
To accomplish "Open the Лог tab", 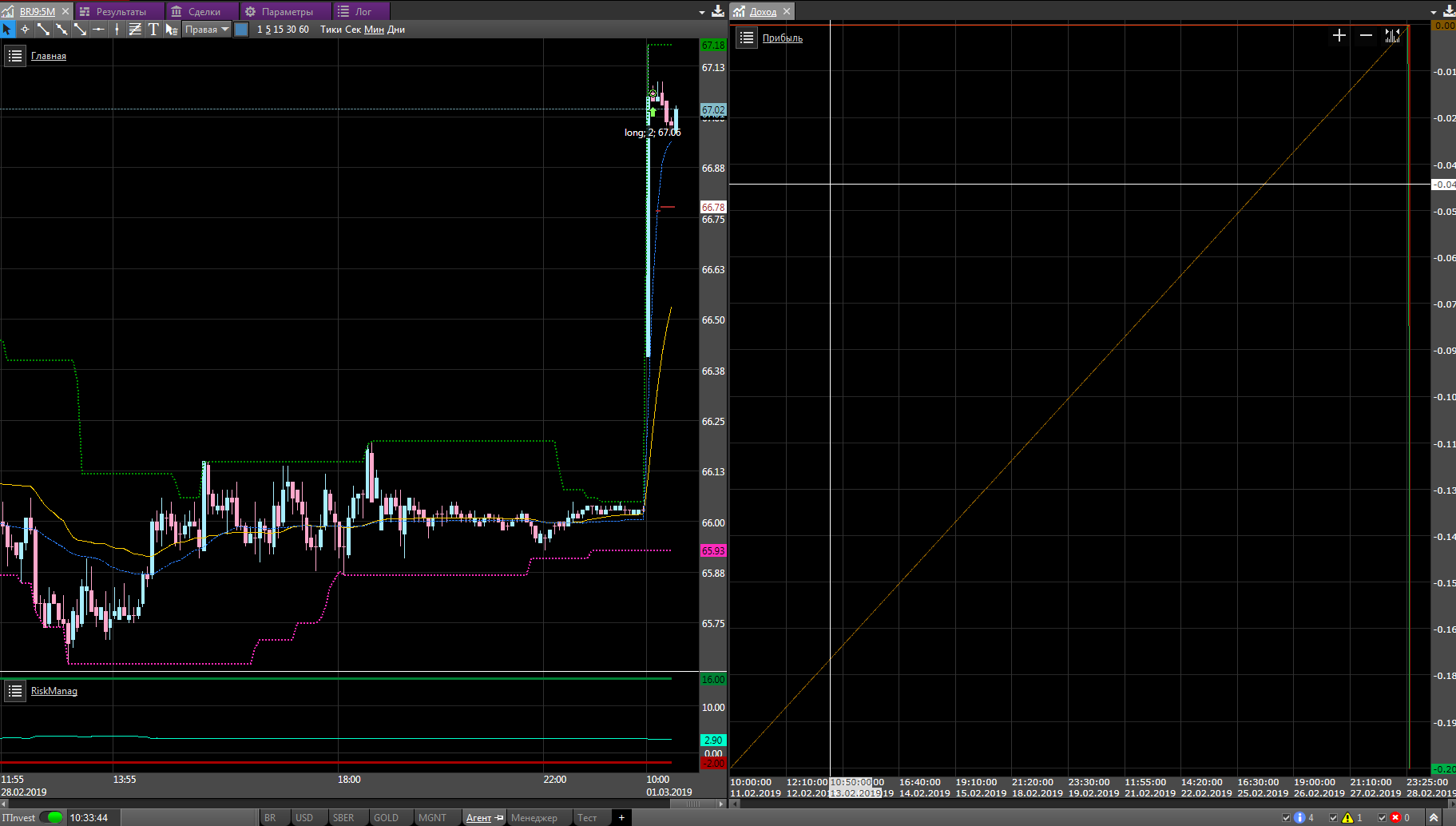I will click(x=363, y=11).
